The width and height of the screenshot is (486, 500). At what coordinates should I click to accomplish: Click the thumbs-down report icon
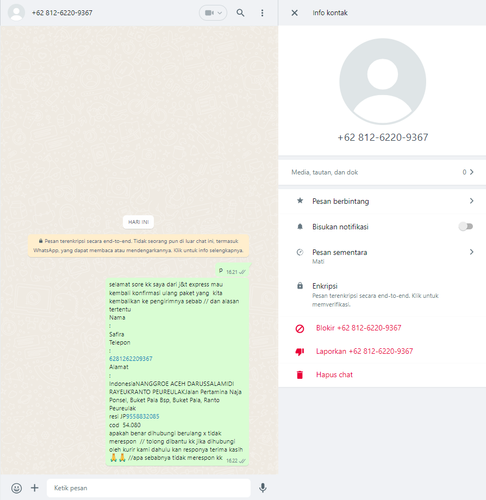pos(300,352)
